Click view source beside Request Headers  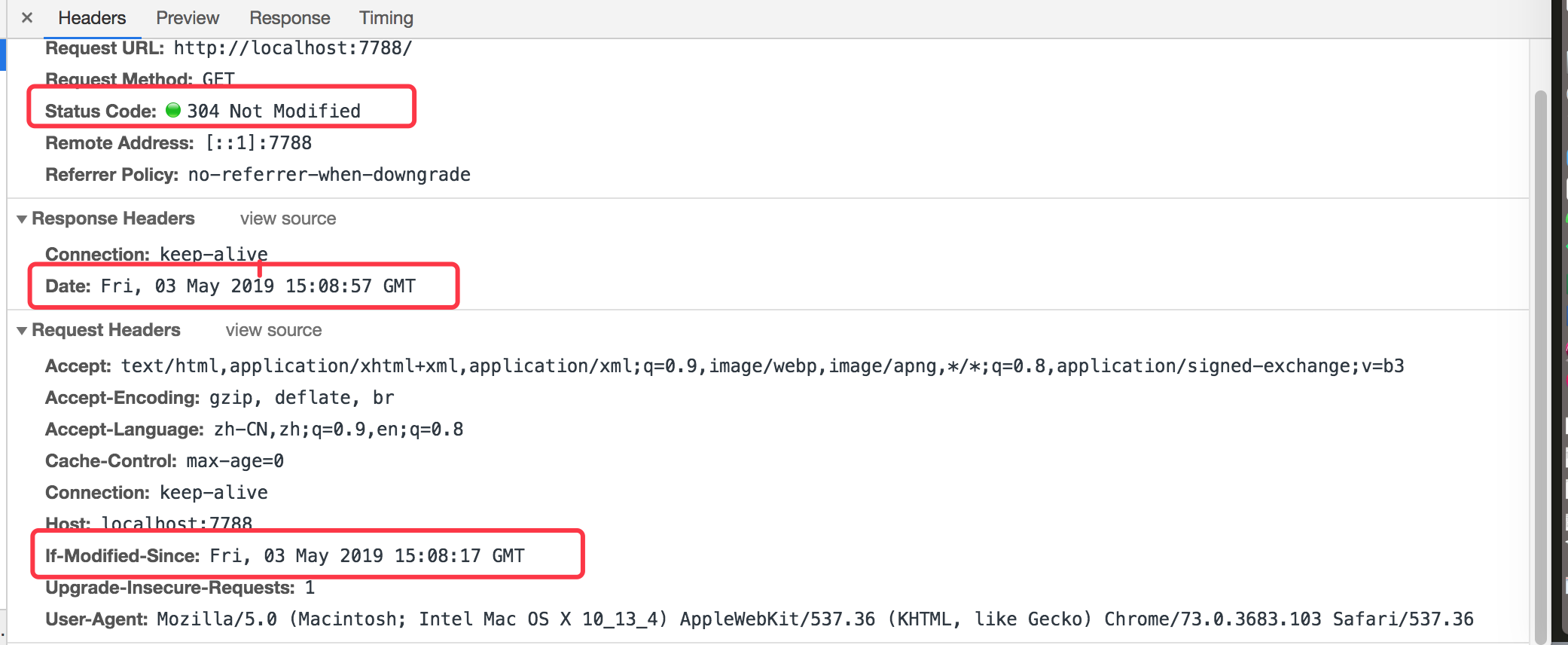273,330
